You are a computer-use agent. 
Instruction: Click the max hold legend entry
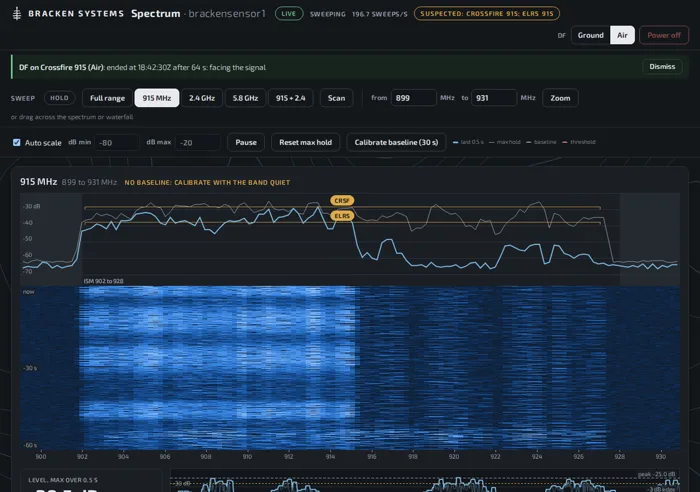click(x=505, y=142)
